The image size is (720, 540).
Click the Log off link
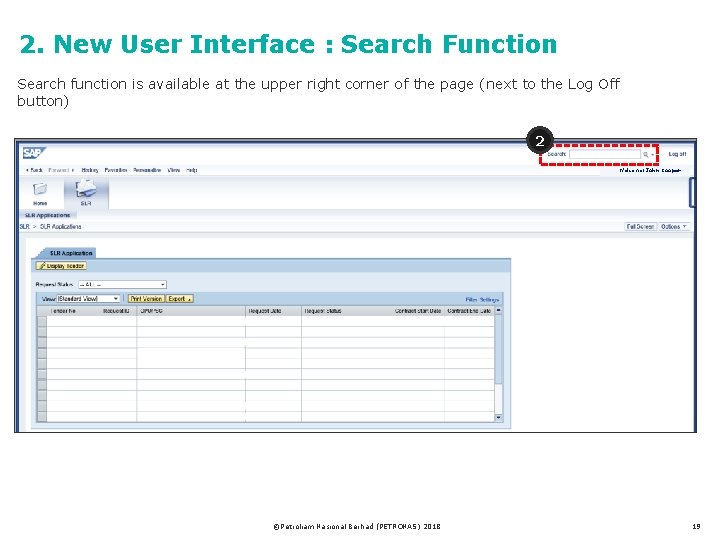point(677,154)
